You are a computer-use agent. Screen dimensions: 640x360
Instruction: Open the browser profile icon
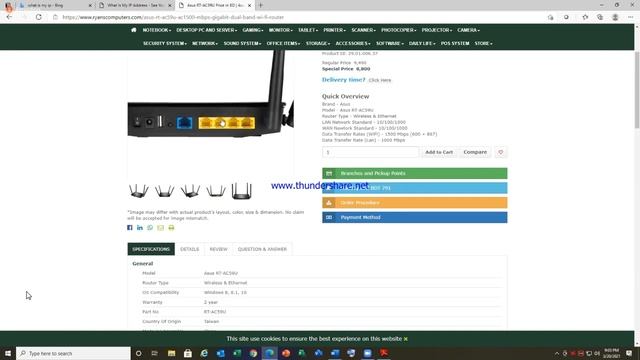(615, 17)
